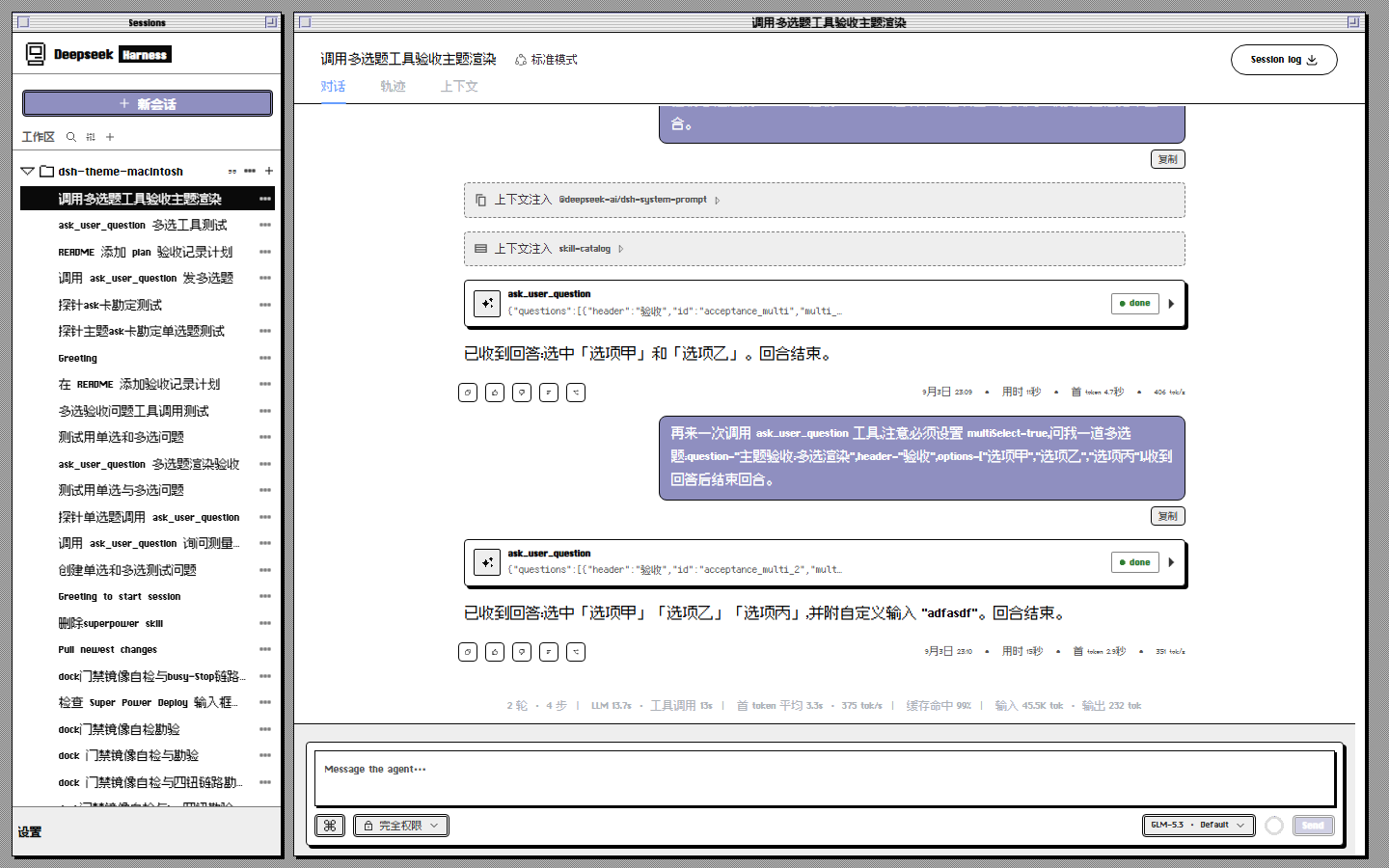The height and width of the screenshot is (868, 1389).
Task: Expand the skill-catalog context injection
Action: 621,249
